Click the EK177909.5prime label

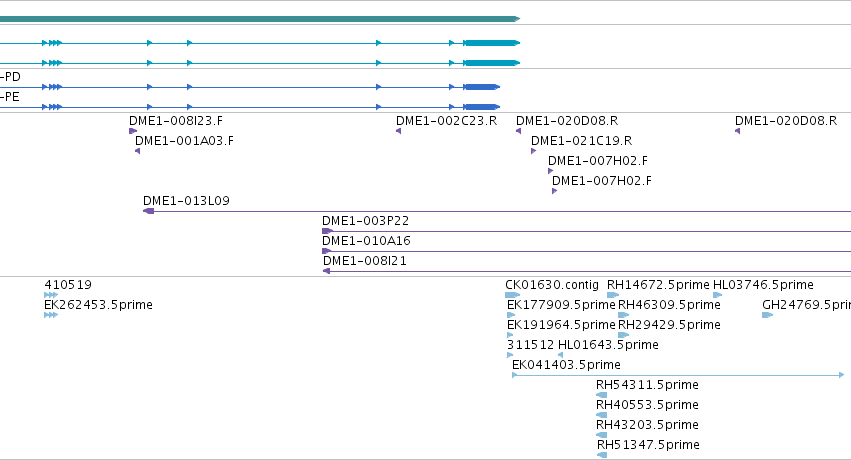(561, 305)
